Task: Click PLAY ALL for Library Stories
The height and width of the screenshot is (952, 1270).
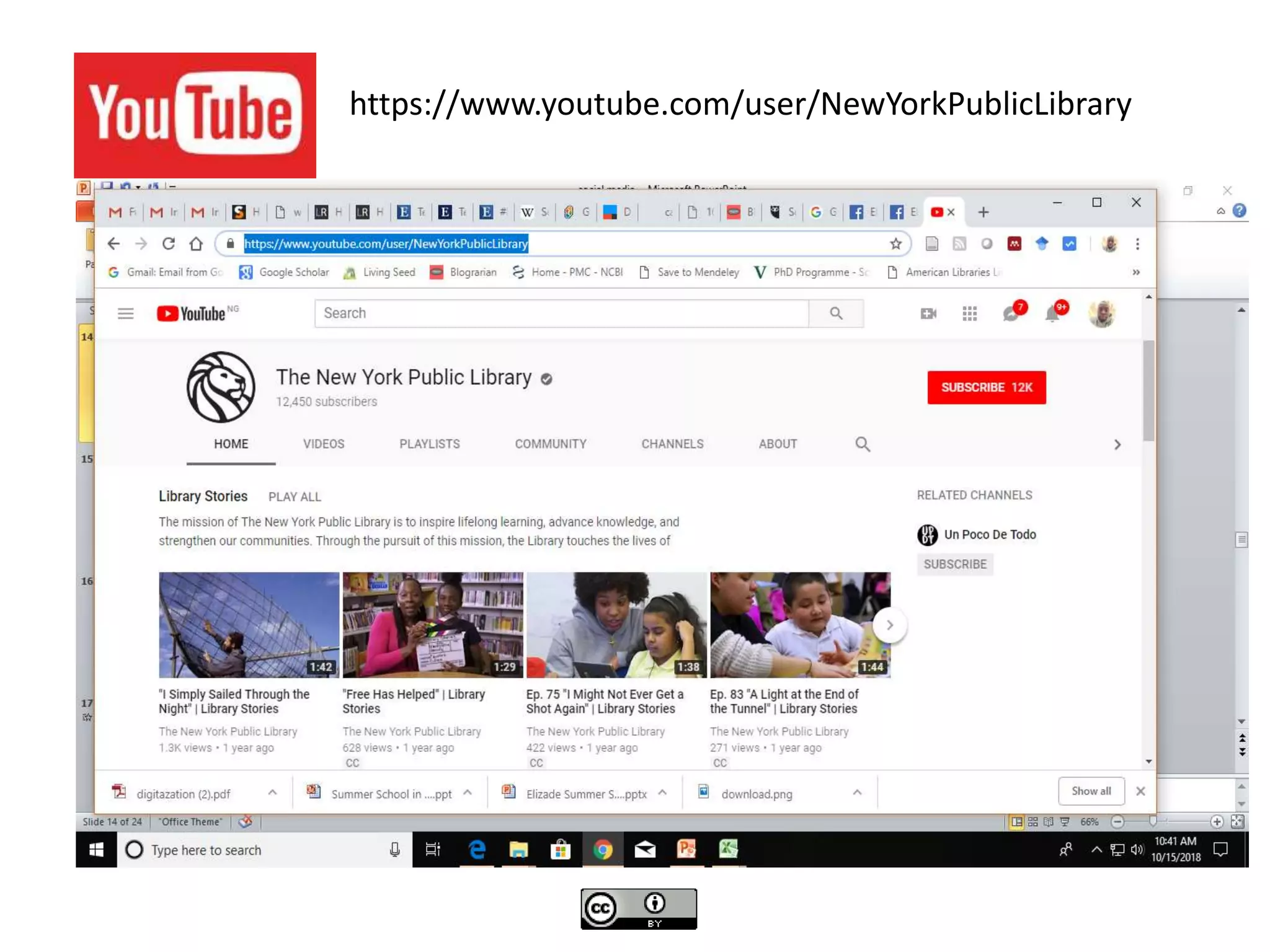Action: pos(295,497)
